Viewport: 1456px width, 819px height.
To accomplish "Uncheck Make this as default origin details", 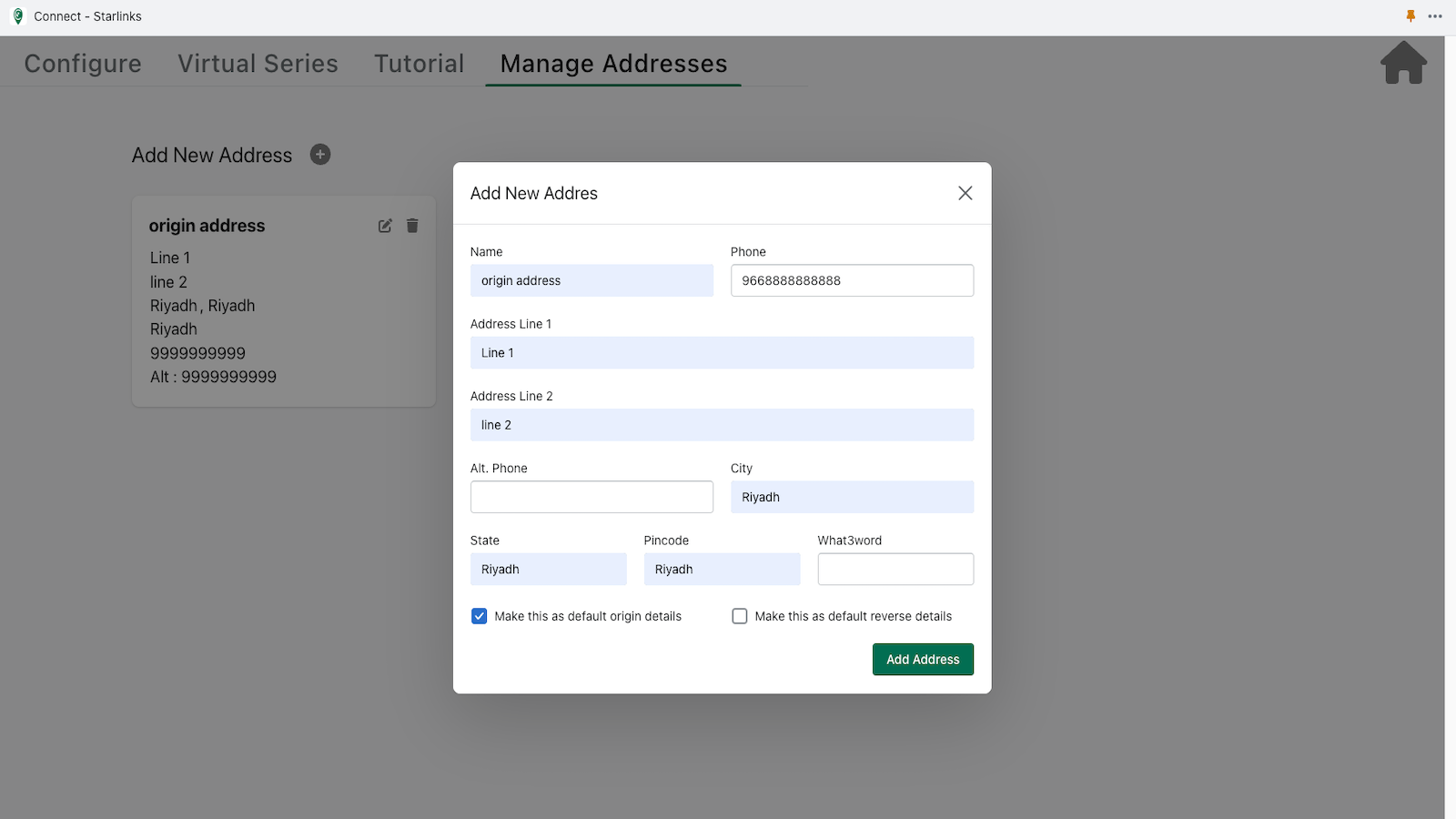I will point(480,616).
